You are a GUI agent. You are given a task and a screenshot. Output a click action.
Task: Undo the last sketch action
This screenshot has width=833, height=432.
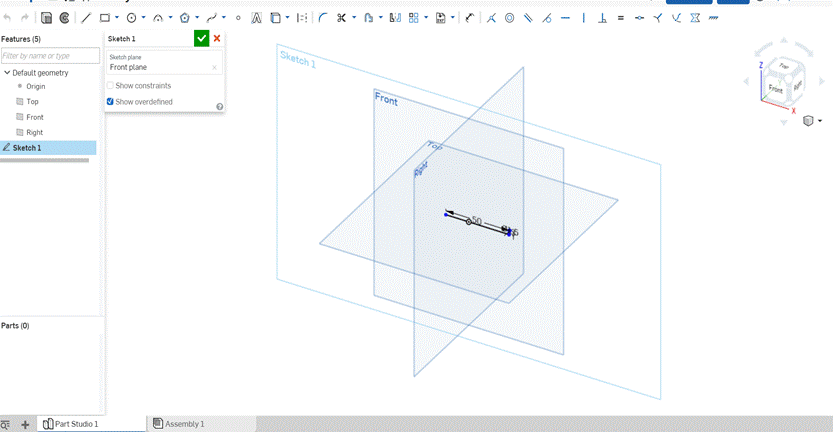click(7, 18)
